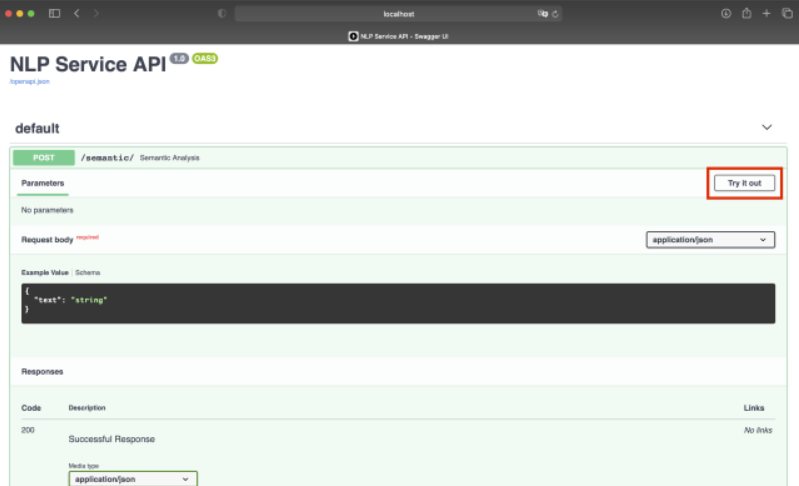Switch to the Example Value tab
799x486 pixels.
point(45,273)
